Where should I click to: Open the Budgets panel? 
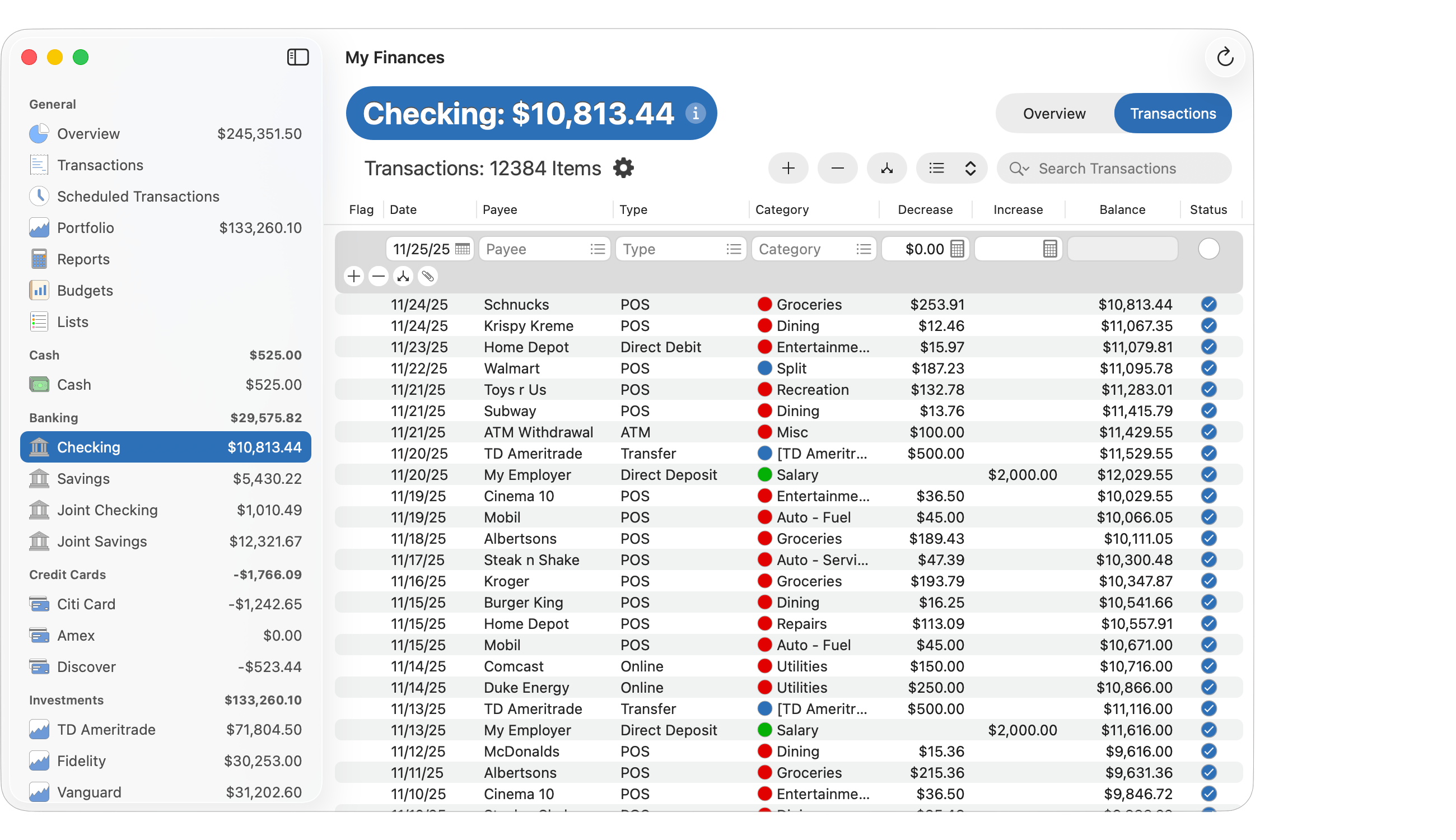85,290
